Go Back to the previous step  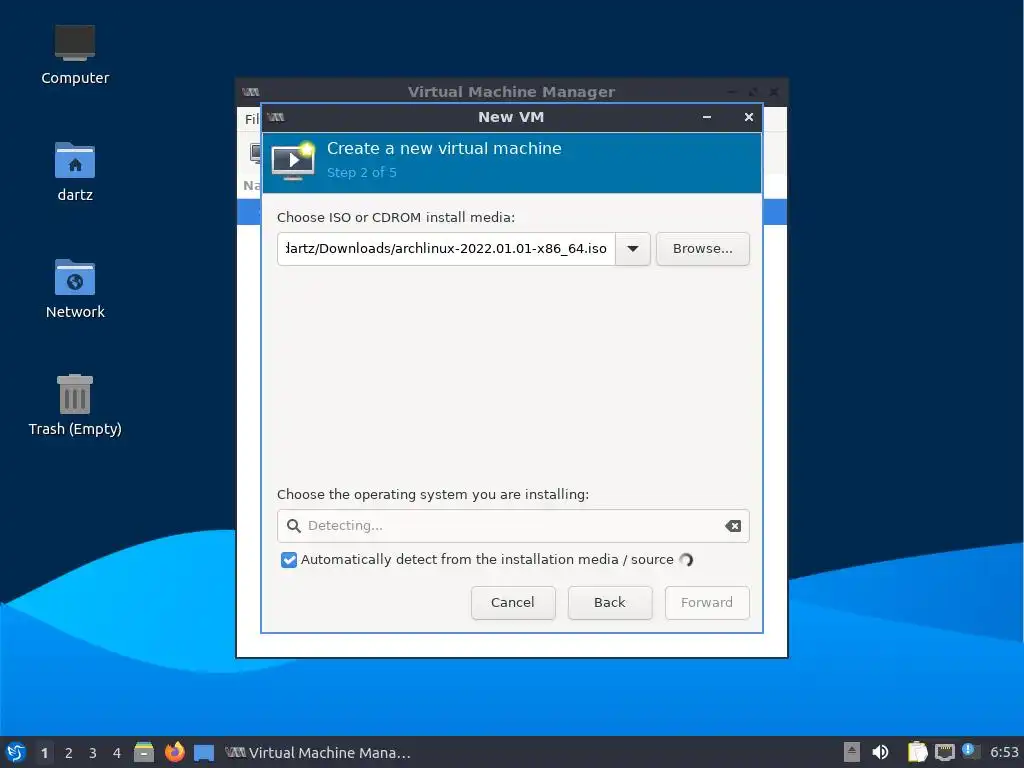(609, 603)
